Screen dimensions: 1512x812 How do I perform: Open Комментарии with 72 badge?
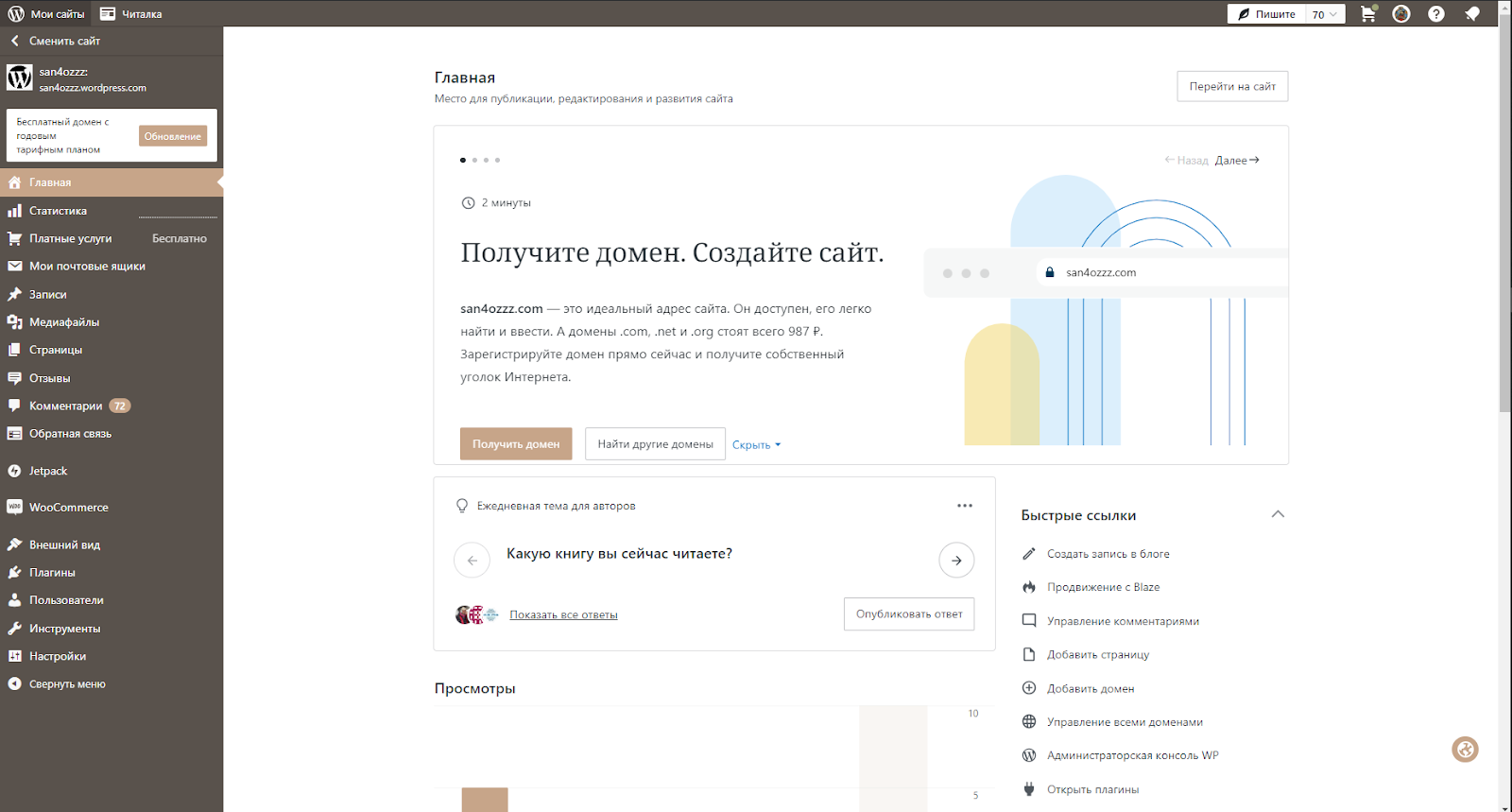point(112,406)
